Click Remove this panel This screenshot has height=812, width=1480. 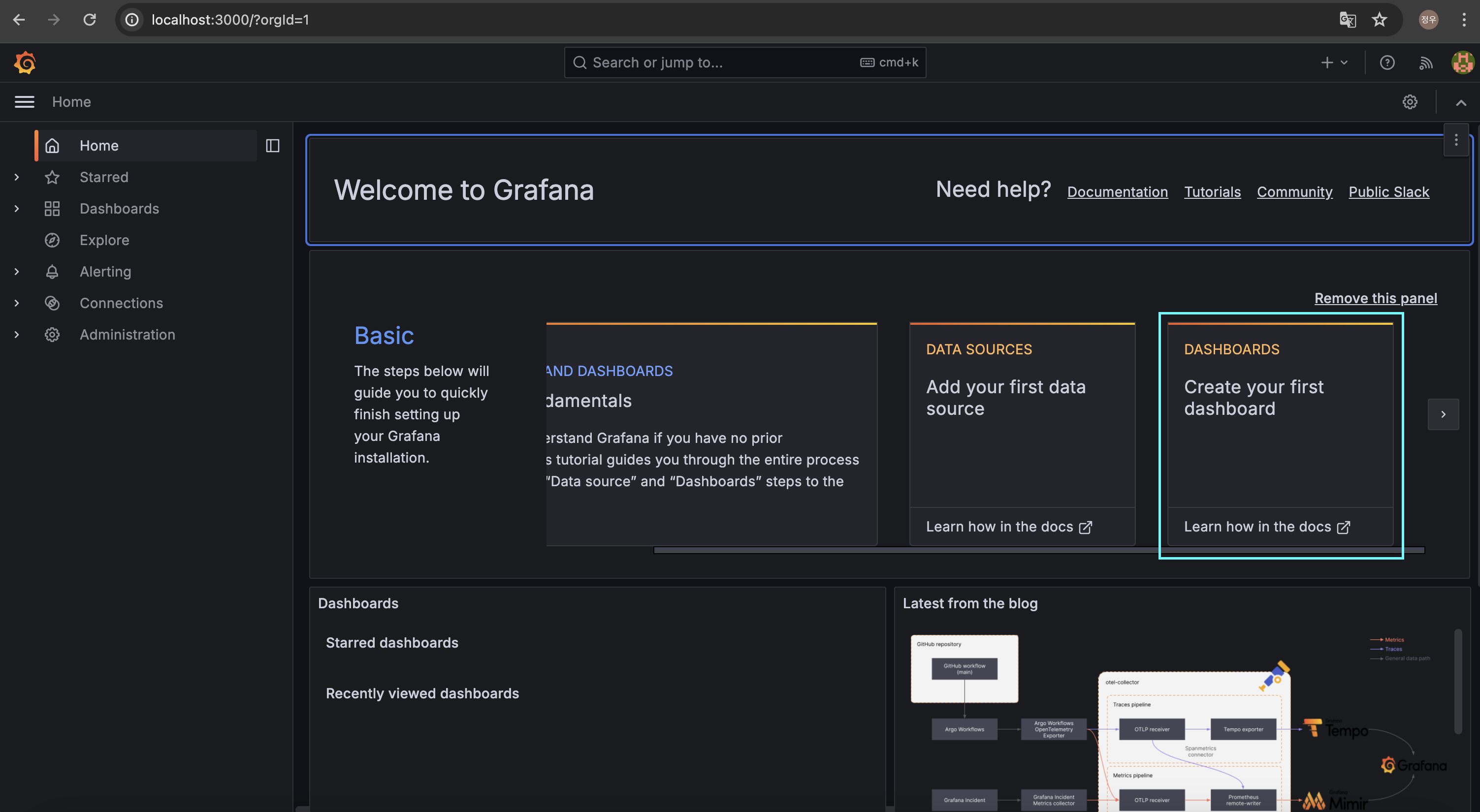[1376, 298]
